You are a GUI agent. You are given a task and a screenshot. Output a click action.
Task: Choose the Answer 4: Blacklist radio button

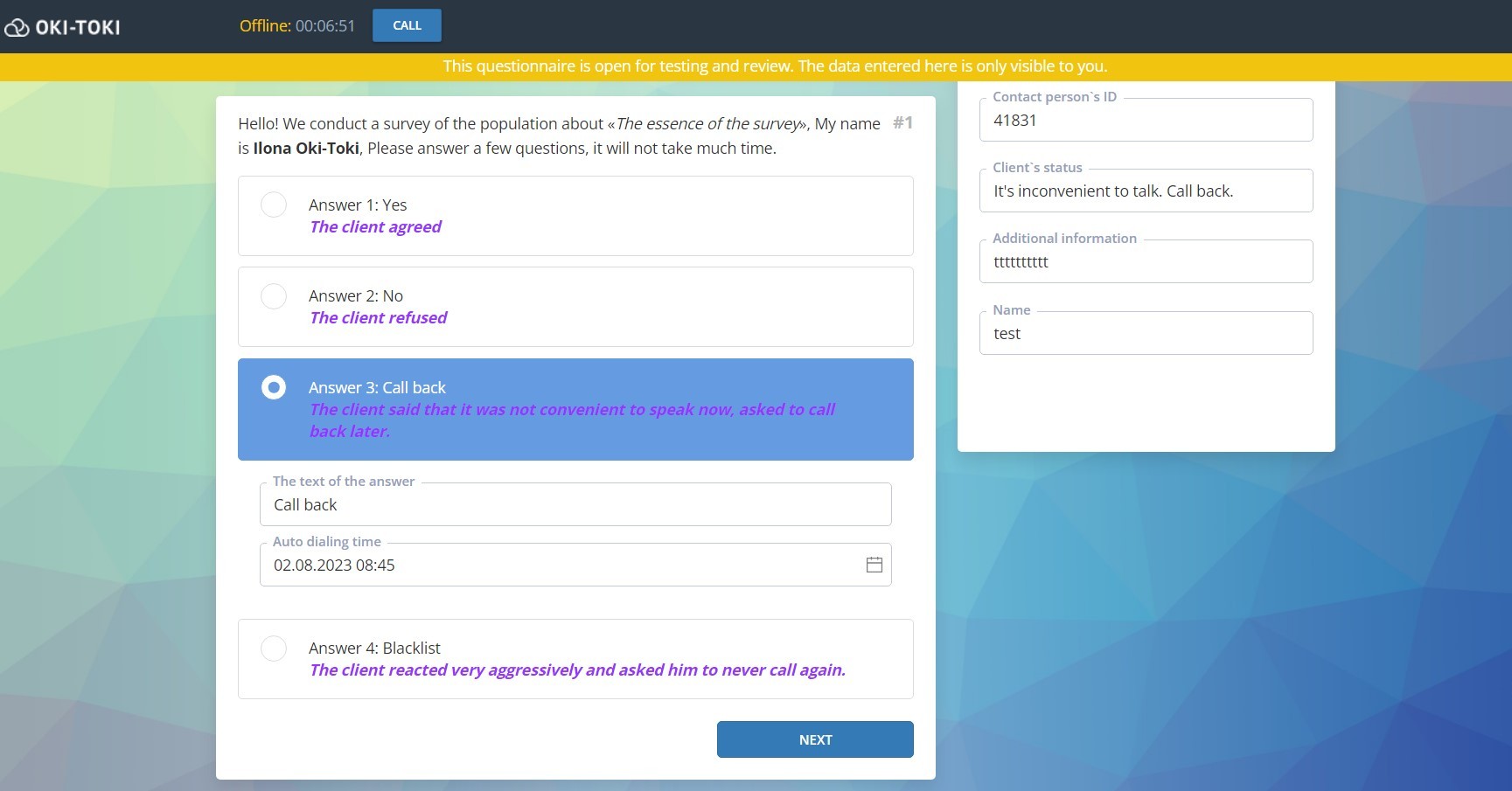pos(274,649)
